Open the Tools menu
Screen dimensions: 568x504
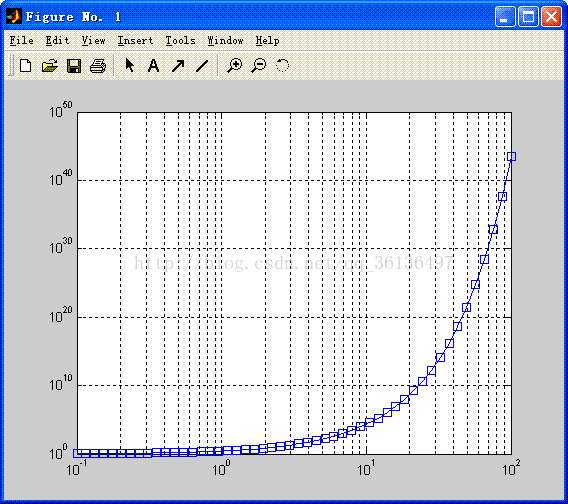coord(180,40)
